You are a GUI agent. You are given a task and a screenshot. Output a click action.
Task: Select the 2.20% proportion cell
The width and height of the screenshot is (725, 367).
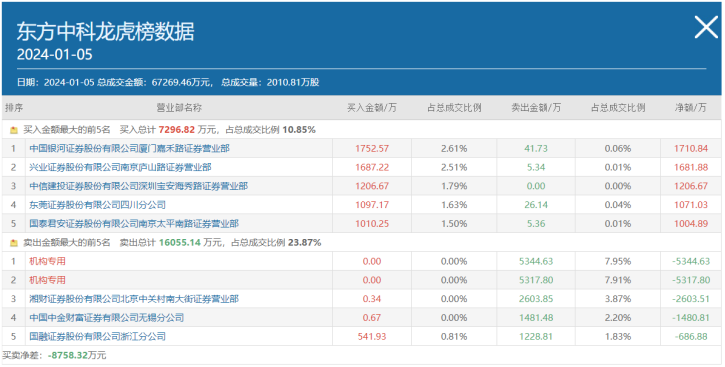click(618, 318)
